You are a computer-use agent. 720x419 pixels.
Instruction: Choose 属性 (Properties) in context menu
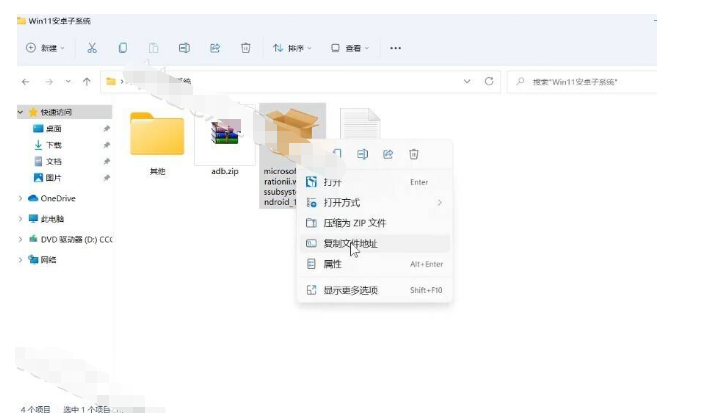pyautogui.click(x=375, y=264)
